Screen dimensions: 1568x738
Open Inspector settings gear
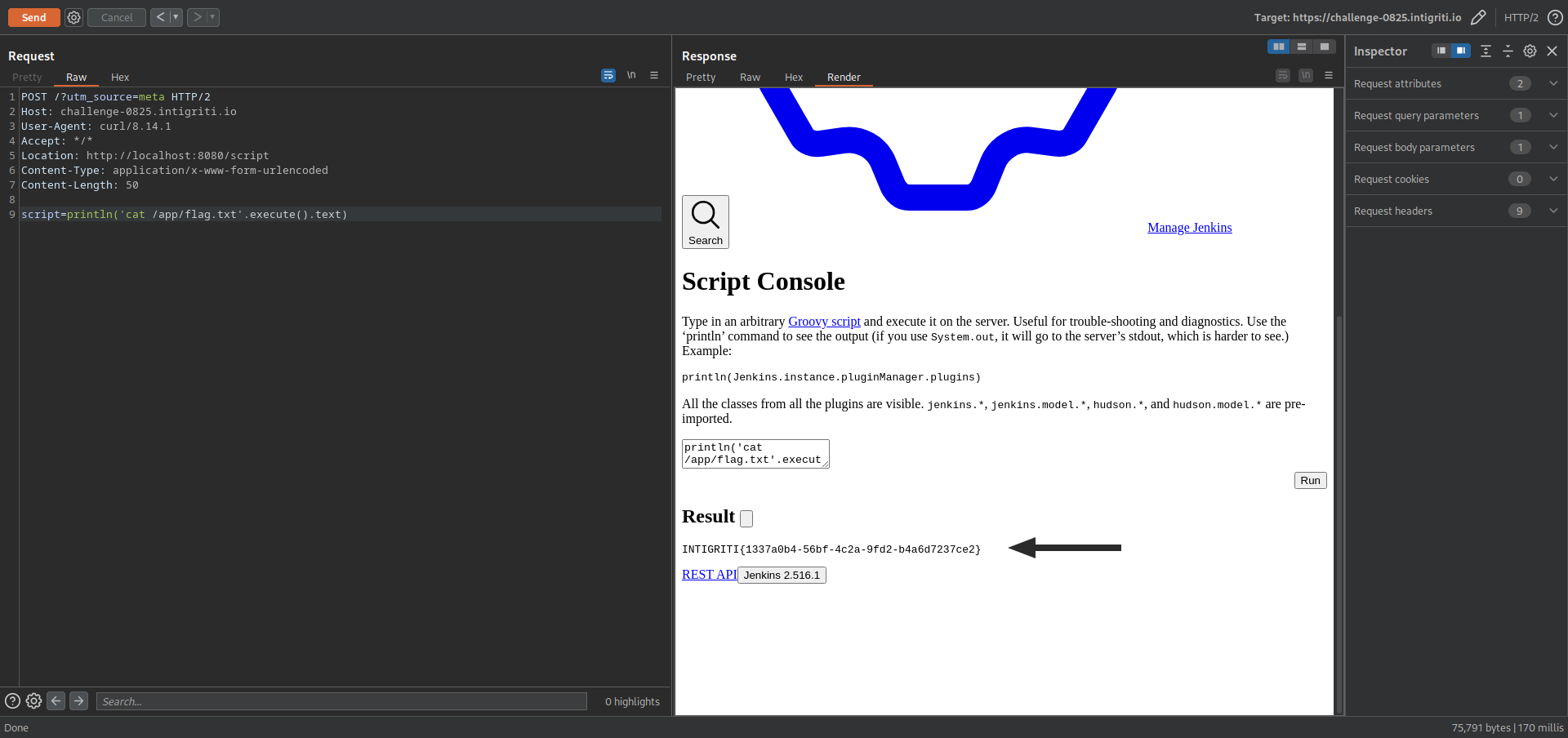click(1530, 51)
